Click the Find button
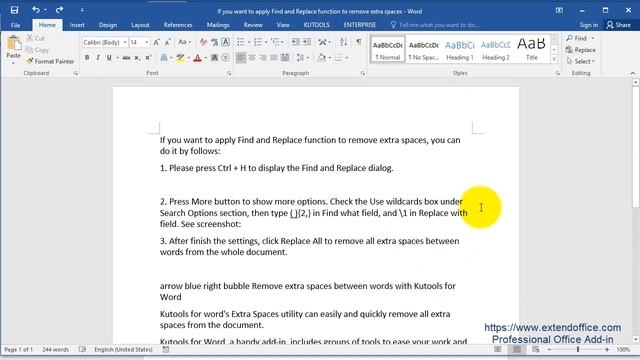640x360 pixels. [577, 38]
